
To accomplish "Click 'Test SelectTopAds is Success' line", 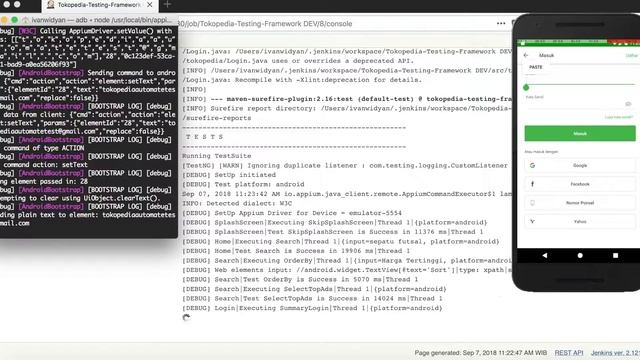I will pos(312,298).
